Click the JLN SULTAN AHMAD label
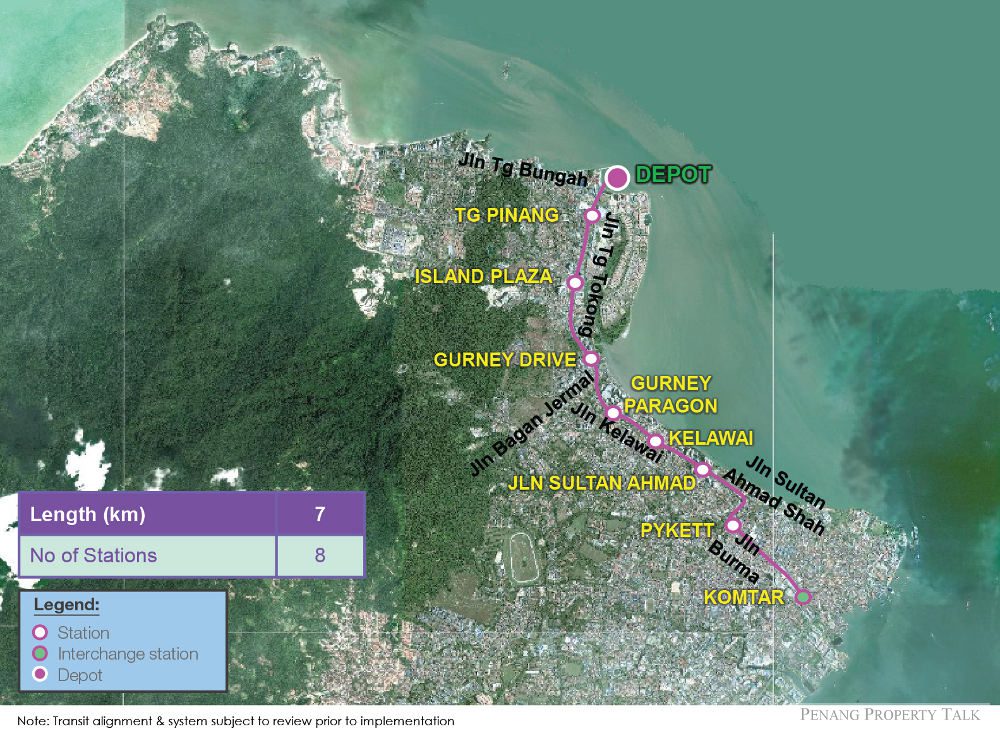This screenshot has width=1000, height=736. [x=601, y=483]
